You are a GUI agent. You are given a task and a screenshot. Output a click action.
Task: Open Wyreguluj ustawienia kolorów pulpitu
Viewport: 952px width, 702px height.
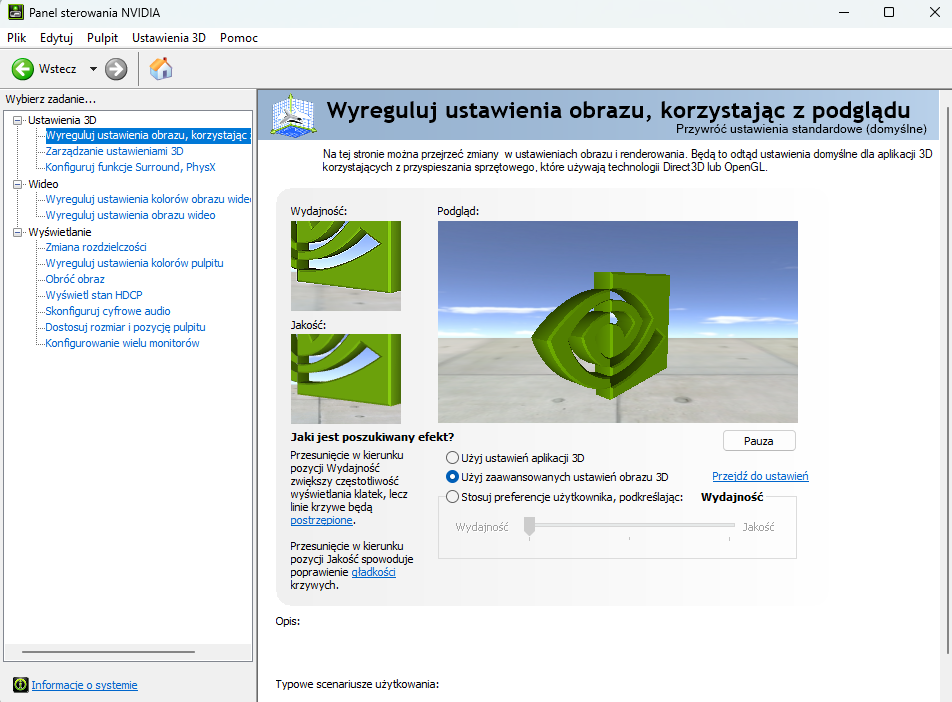[x=134, y=263]
